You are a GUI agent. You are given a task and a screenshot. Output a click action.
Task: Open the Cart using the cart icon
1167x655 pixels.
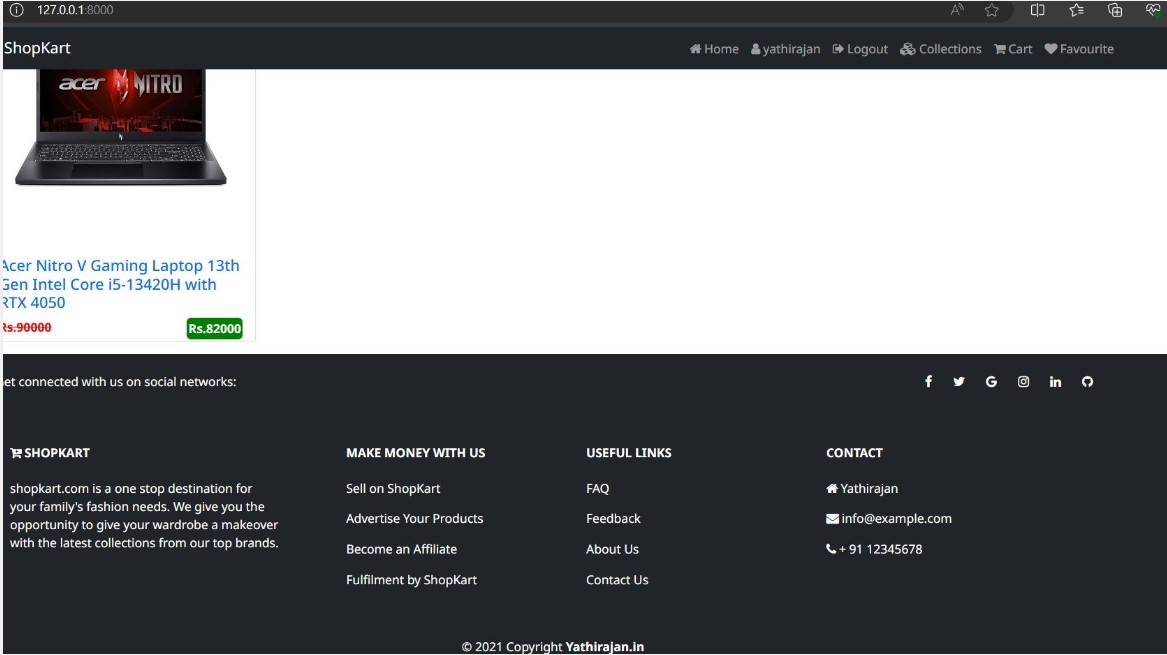(1012, 48)
